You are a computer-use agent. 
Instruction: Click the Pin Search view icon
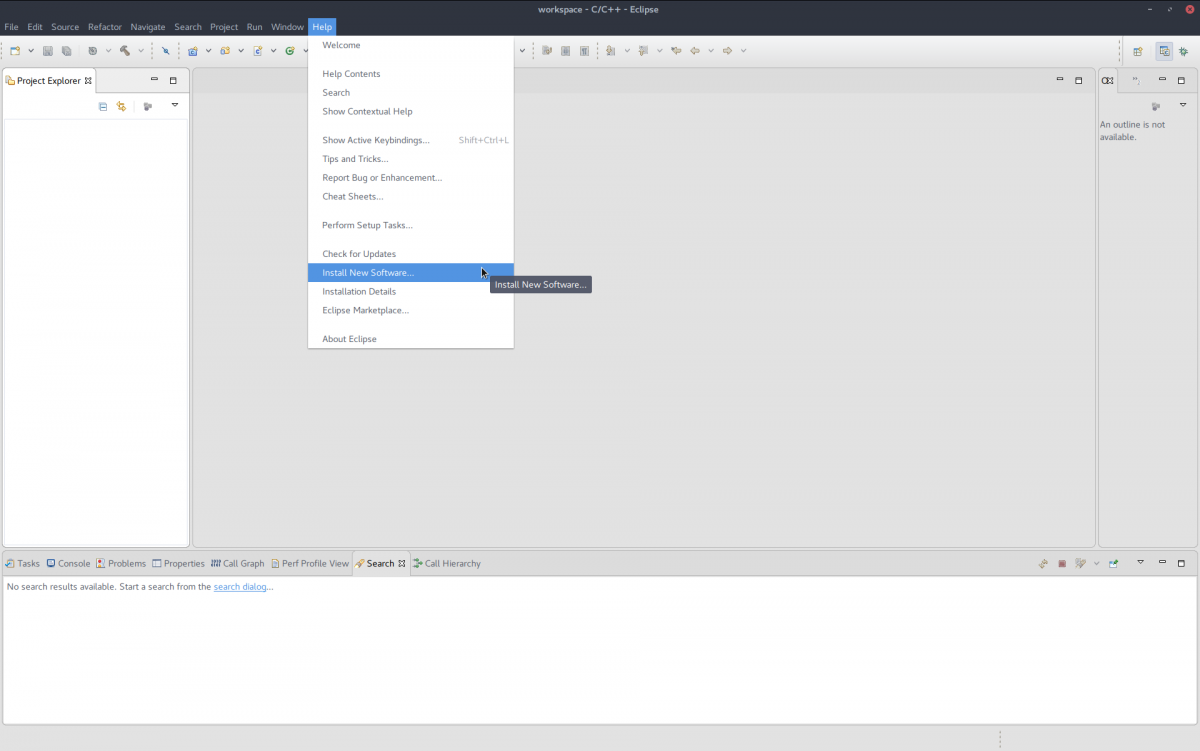(x=1113, y=564)
